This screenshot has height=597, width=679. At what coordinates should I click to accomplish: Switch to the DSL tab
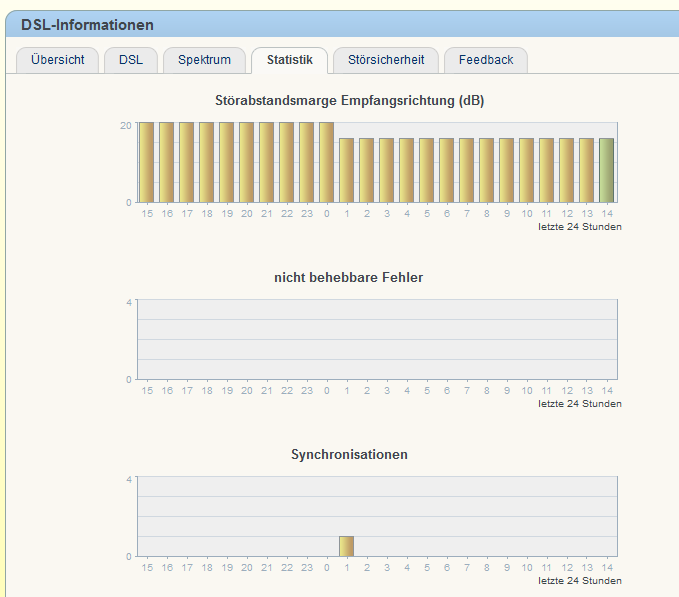131,60
